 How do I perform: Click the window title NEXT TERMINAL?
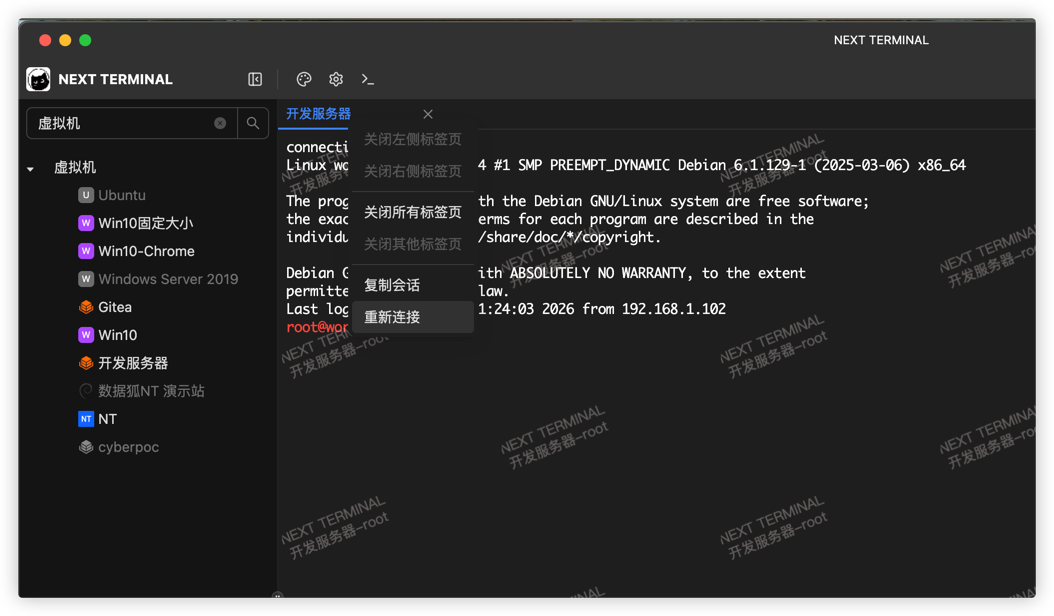point(881,40)
